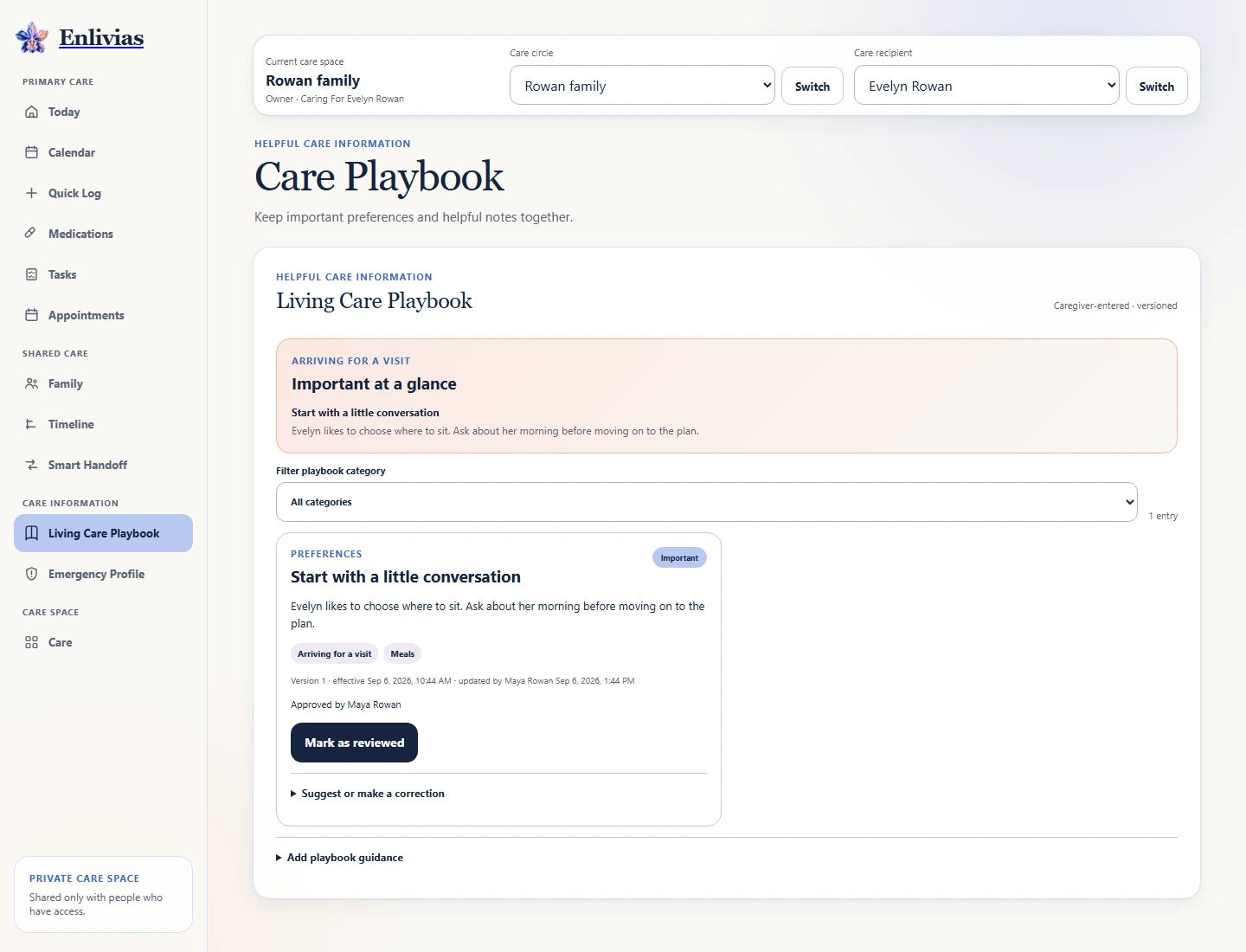Screen dimensions: 1246x952
Task: Expand Add playbook guidance section
Action: tap(339, 858)
